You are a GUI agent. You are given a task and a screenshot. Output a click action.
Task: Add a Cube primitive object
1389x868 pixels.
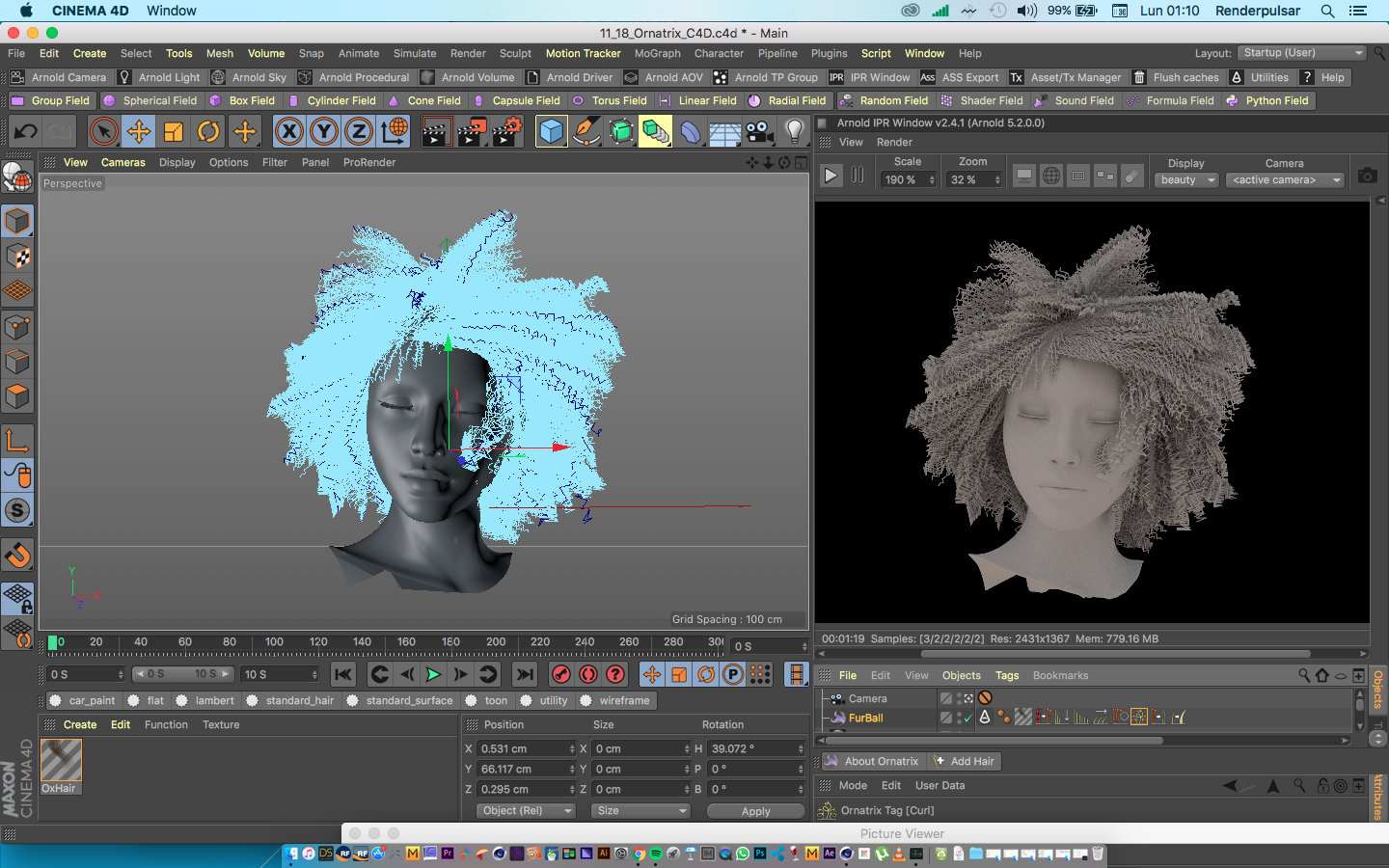[x=551, y=131]
